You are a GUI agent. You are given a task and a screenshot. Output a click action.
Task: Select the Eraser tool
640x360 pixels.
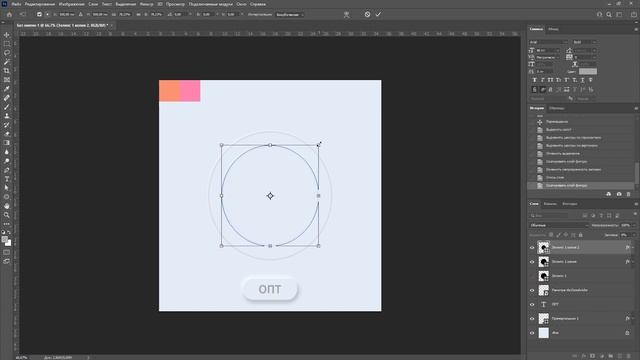[x=7, y=134]
